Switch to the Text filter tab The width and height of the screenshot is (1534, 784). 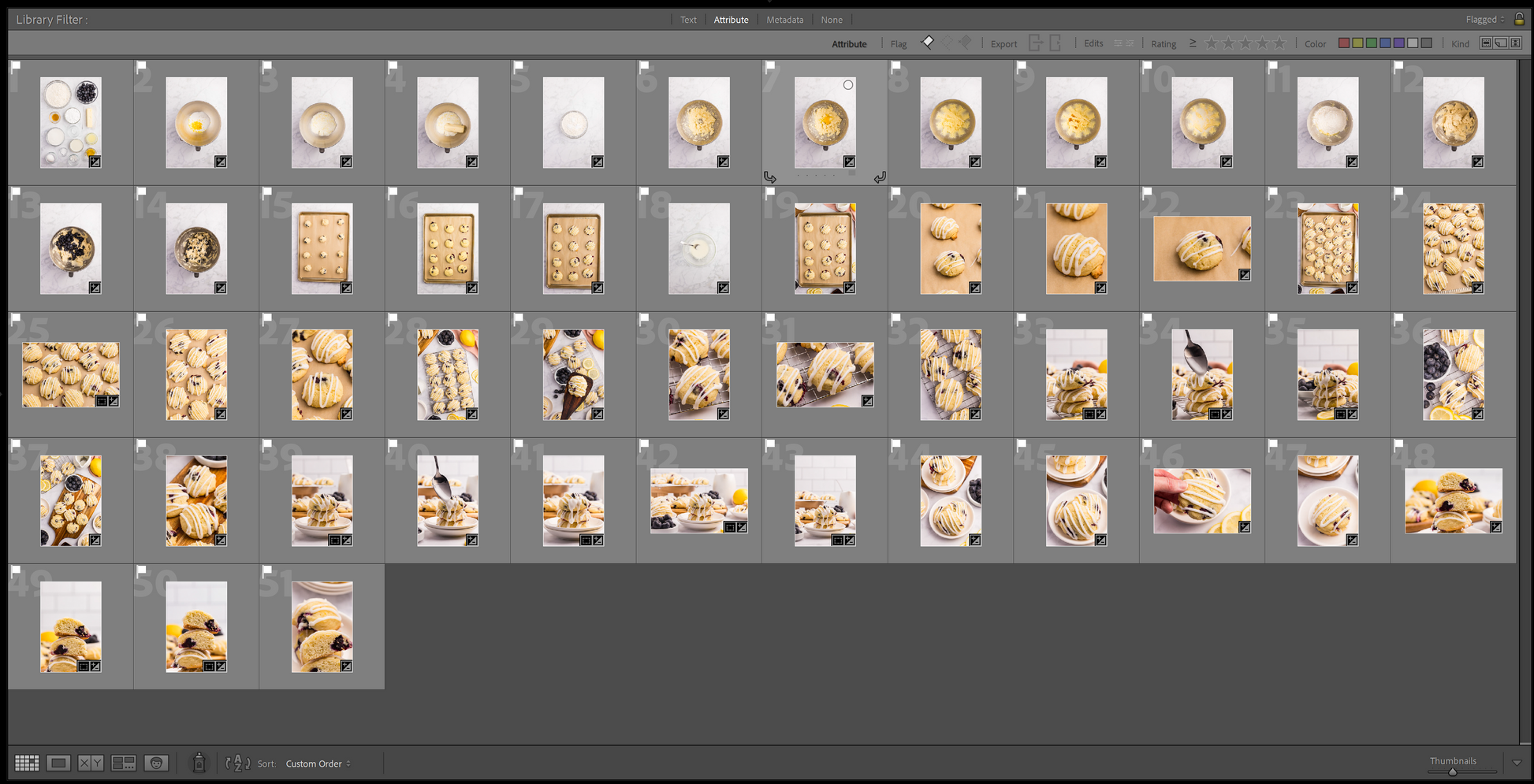pos(688,20)
